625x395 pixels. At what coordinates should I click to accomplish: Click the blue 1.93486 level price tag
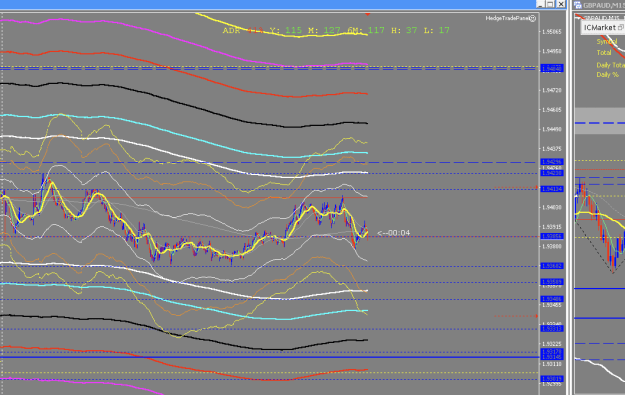click(552, 299)
